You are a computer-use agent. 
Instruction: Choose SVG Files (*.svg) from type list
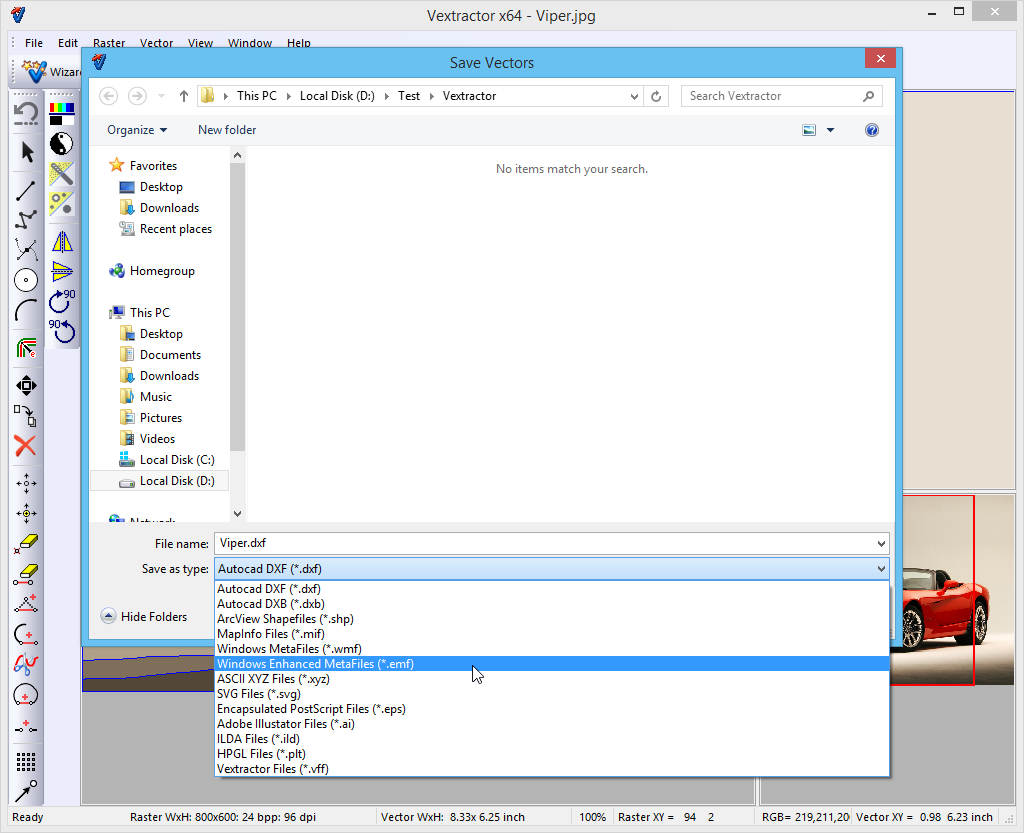[259, 694]
